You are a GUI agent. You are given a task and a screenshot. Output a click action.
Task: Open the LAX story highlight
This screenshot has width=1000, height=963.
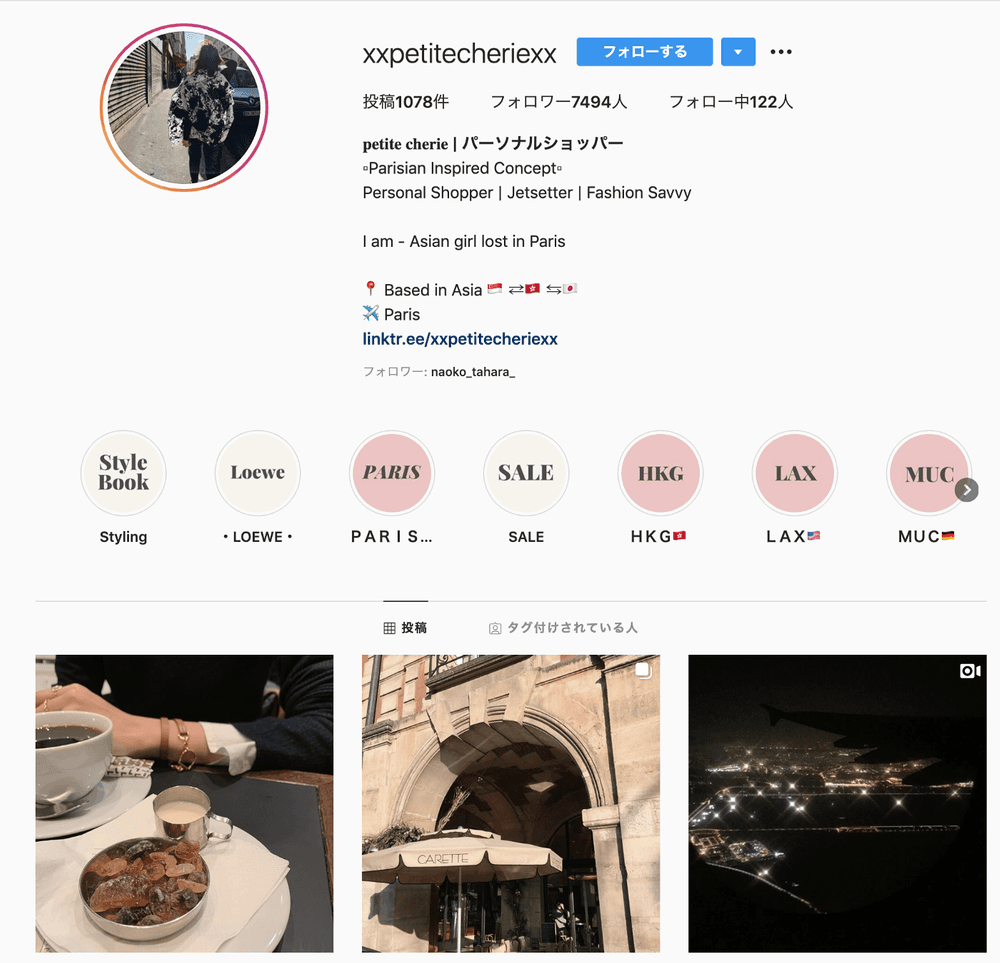(795, 473)
